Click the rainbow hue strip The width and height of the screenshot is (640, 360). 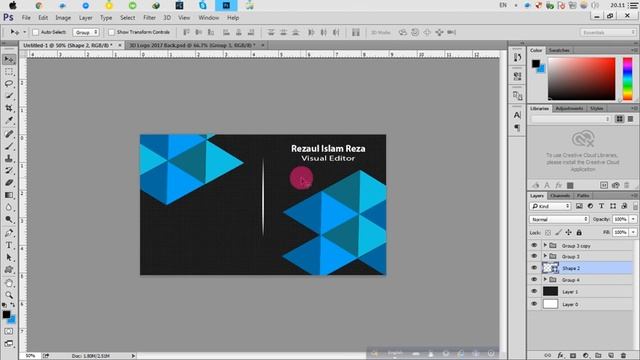pos(627,79)
